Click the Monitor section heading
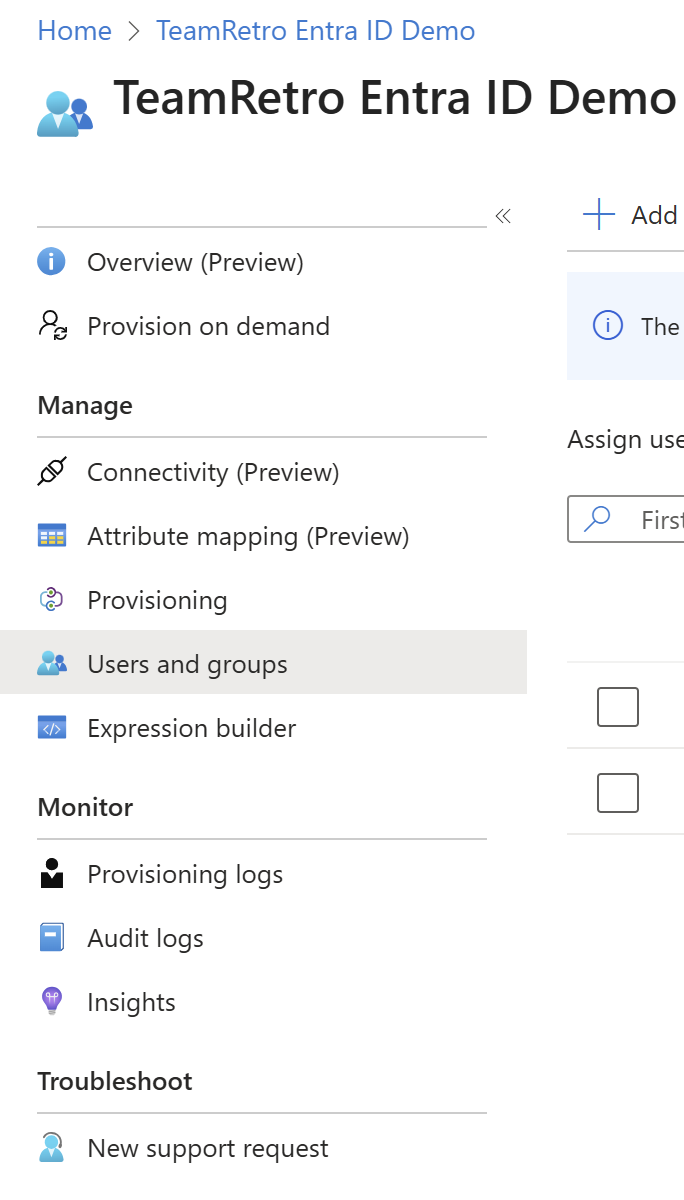This screenshot has width=684, height=1200. [85, 807]
